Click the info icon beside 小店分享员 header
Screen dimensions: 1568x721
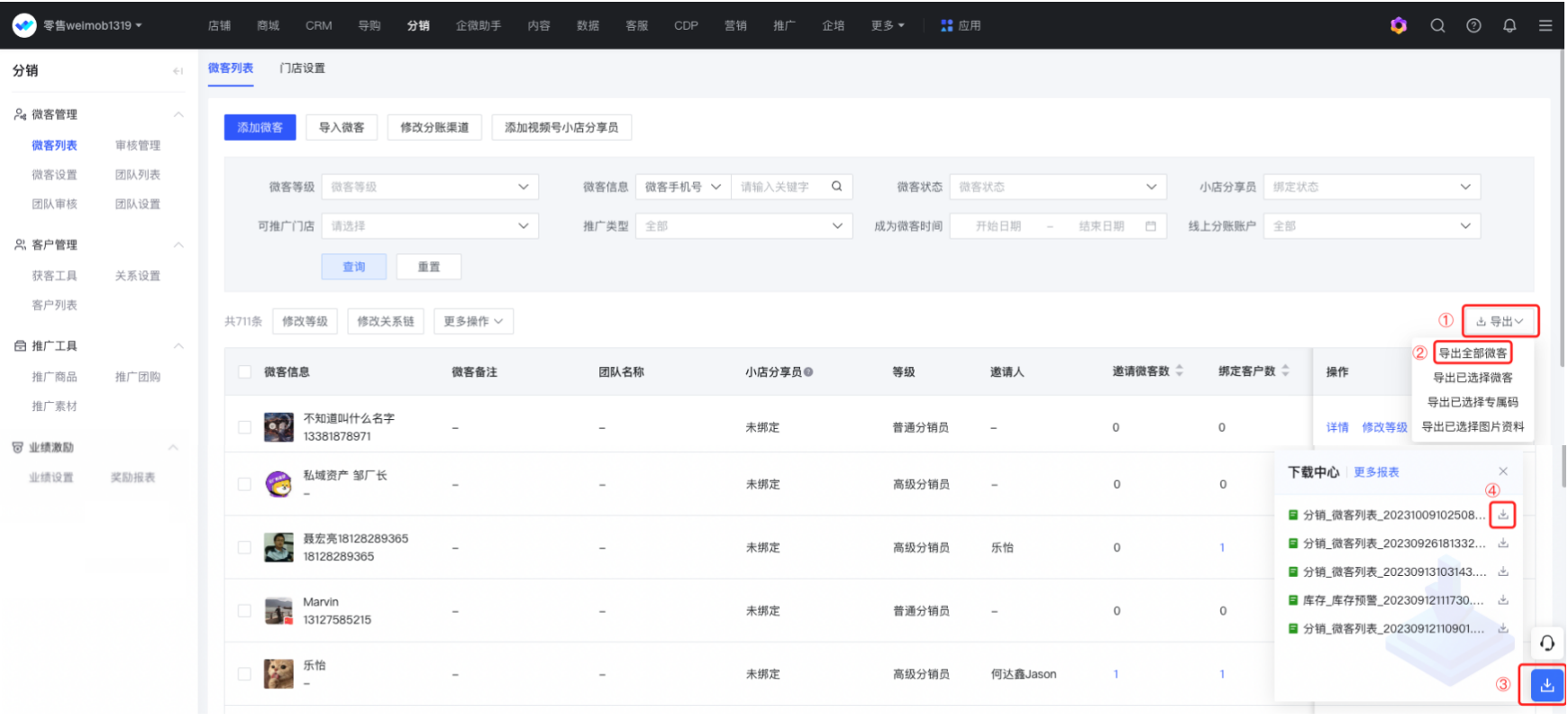point(808,371)
